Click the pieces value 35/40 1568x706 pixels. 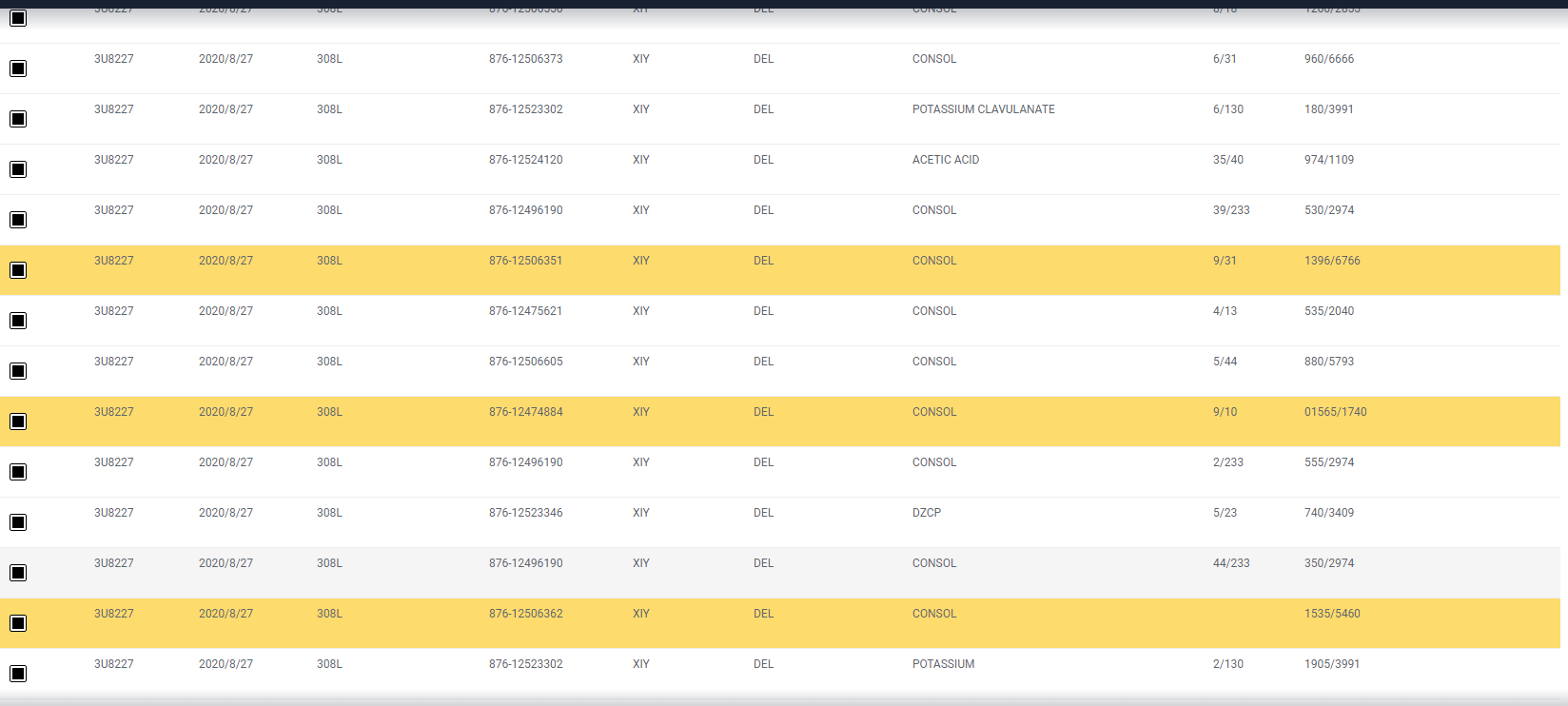click(x=1227, y=160)
